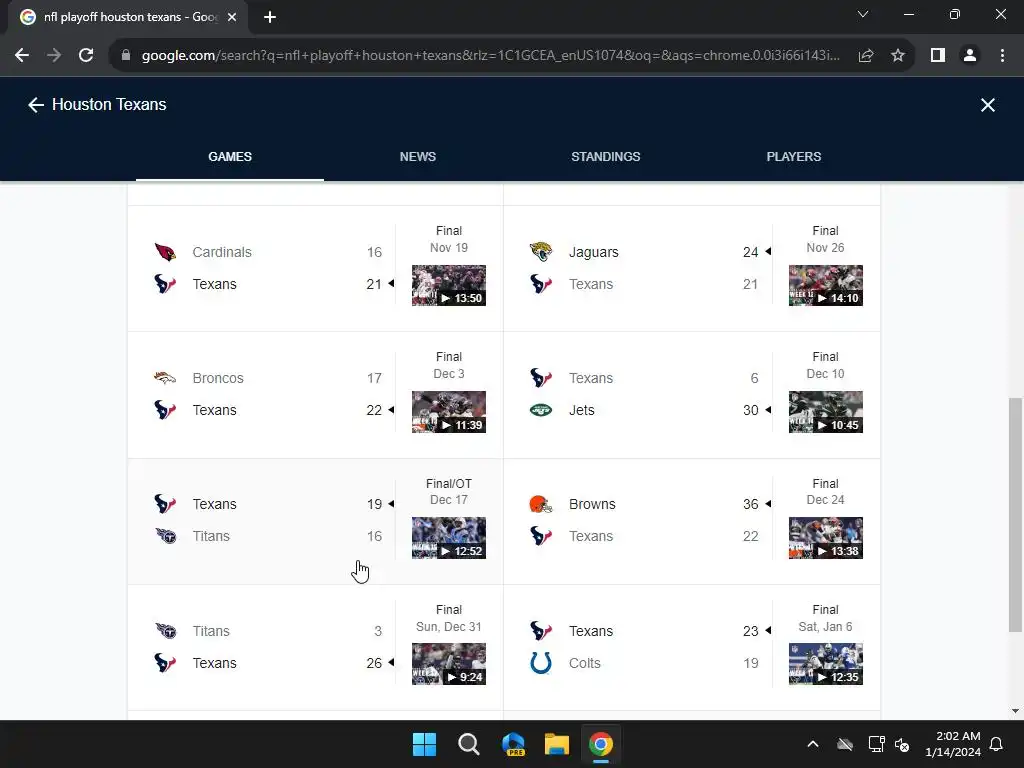
Task: Click the Broncos team logo
Action: click(x=165, y=378)
